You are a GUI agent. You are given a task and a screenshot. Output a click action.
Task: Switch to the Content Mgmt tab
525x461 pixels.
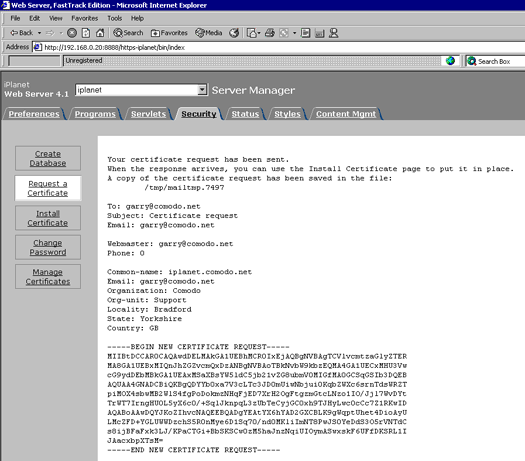[346, 114]
